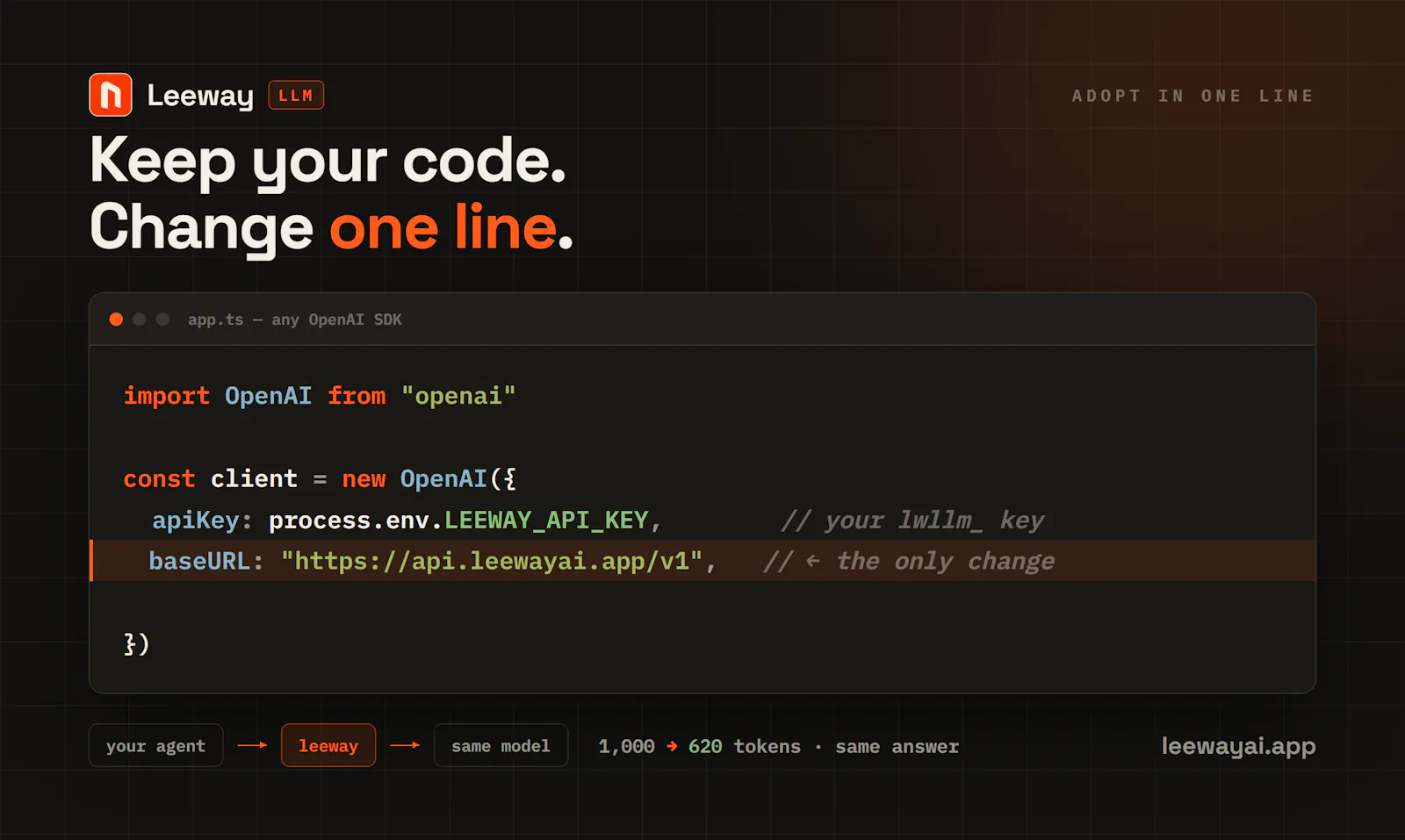
Task: Click the 'same answer' label
Action: 897,746
